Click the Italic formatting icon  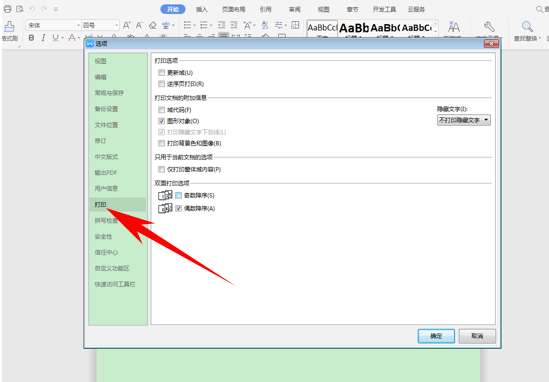(x=43, y=38)
